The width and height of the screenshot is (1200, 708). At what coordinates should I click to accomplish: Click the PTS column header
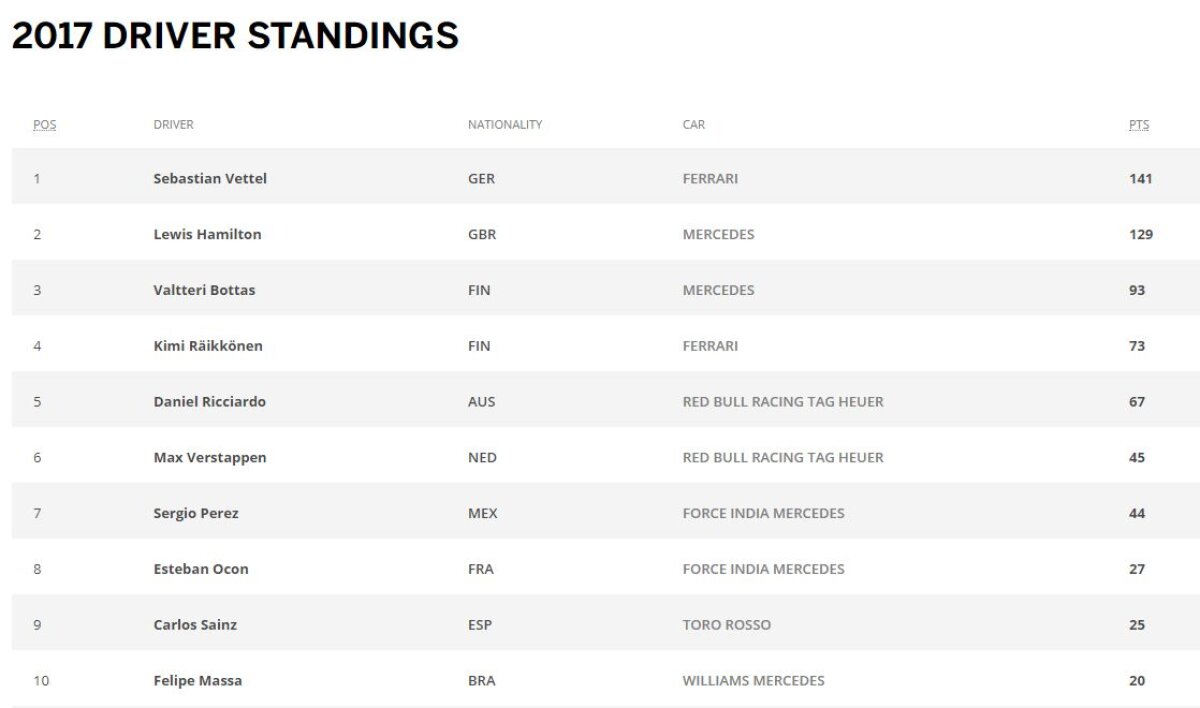coord(1139,125)
